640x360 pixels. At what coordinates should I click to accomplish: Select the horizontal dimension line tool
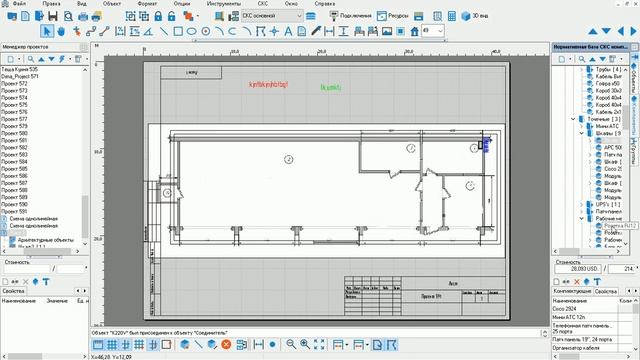point(329,31)
